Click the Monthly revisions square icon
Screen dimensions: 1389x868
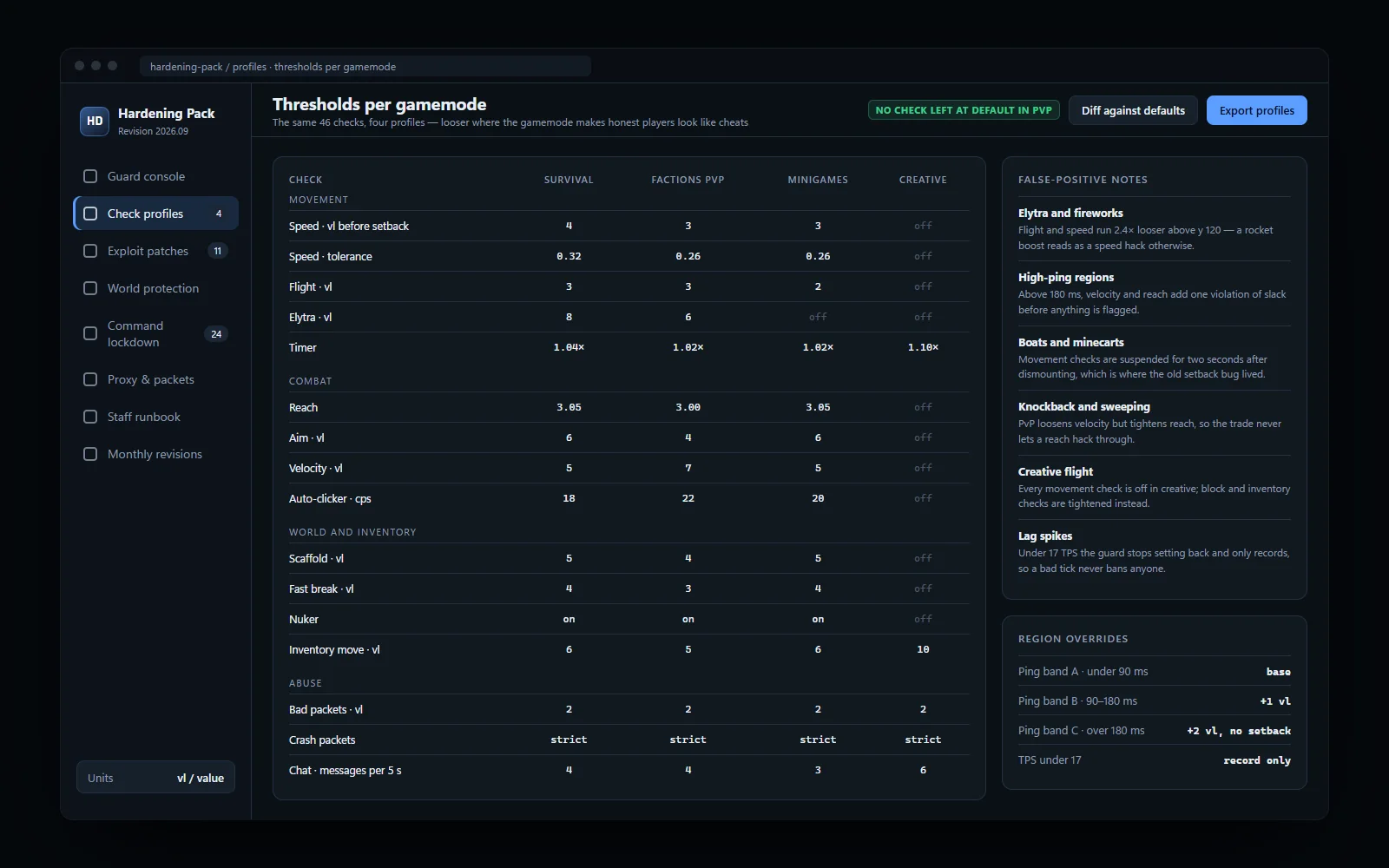90,454
